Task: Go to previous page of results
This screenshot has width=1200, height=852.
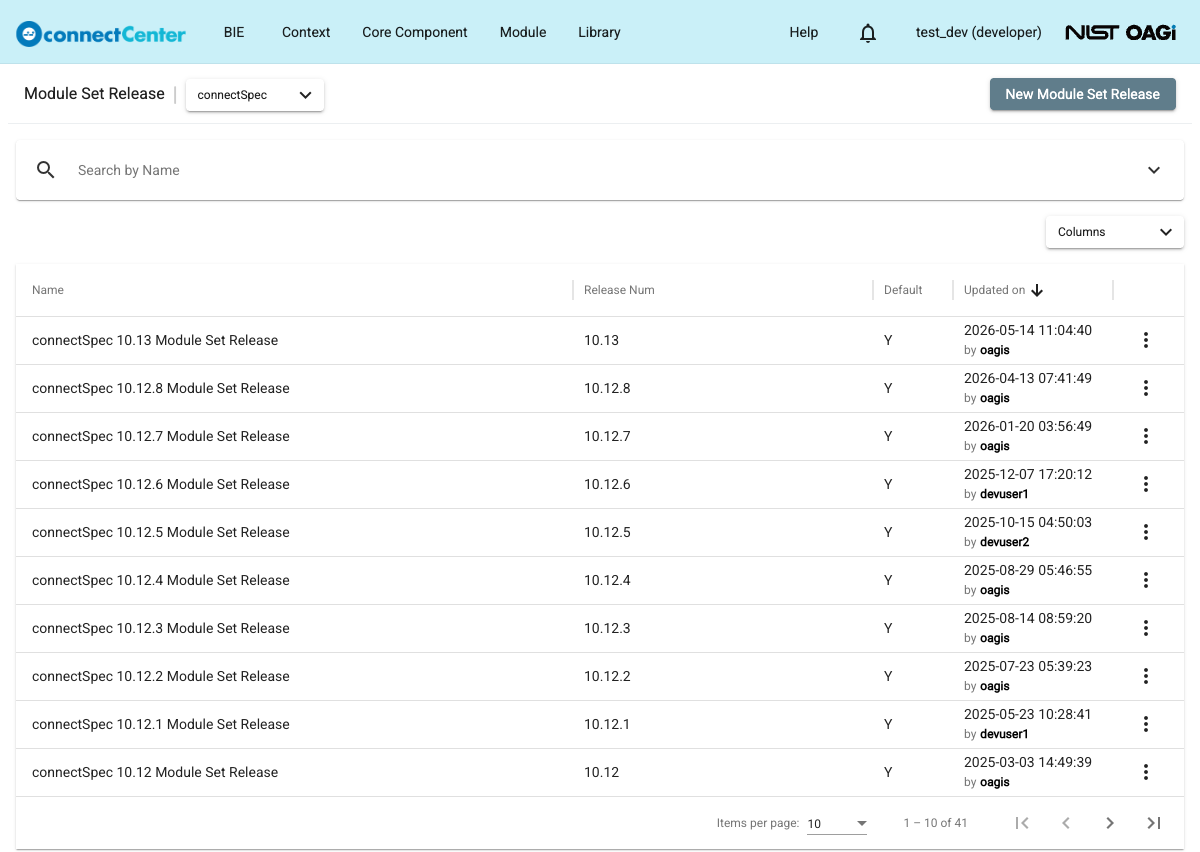Action: pyautogui.click(x=1066, y=823)
